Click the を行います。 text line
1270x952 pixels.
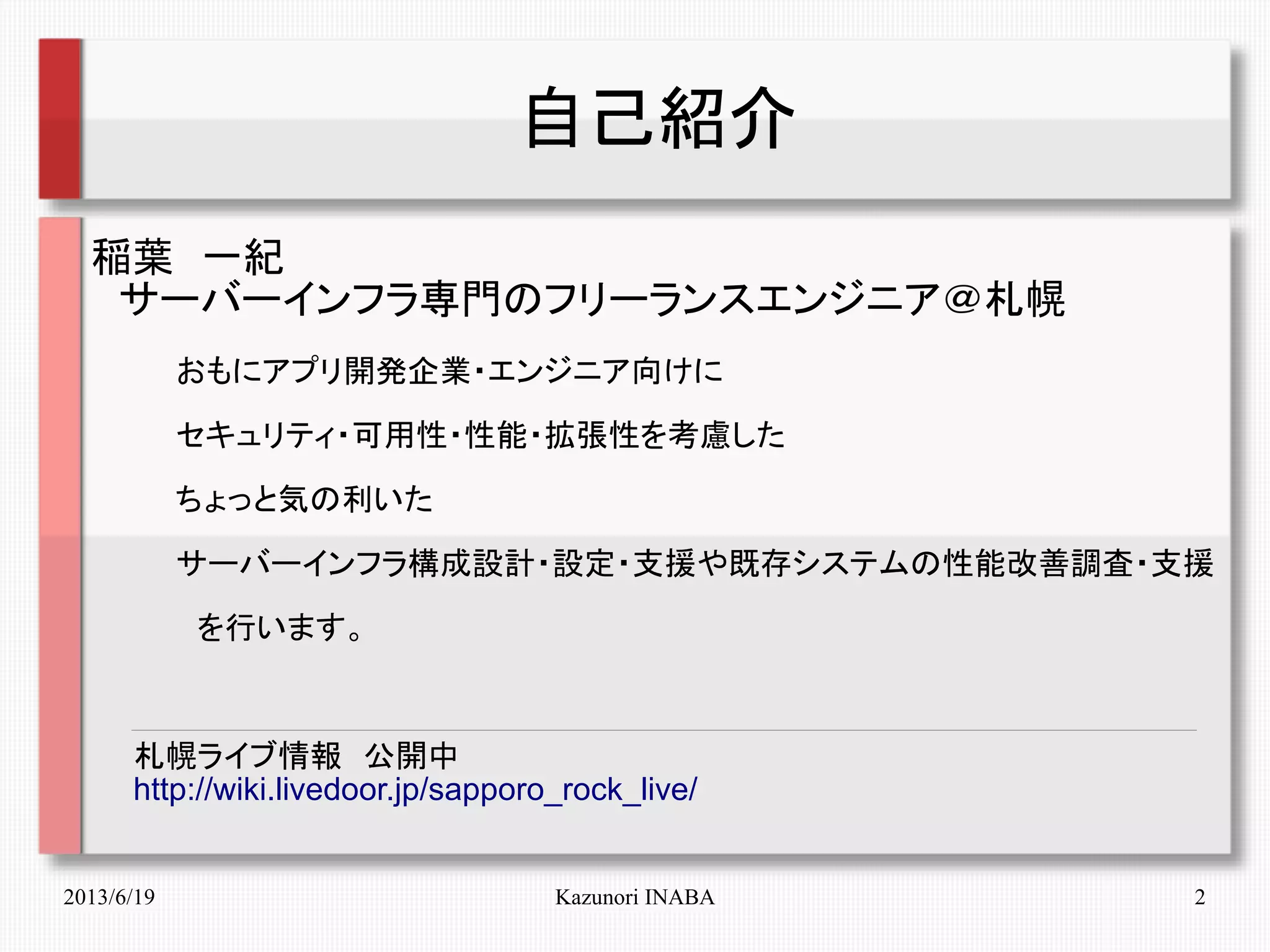click(280, 627)
